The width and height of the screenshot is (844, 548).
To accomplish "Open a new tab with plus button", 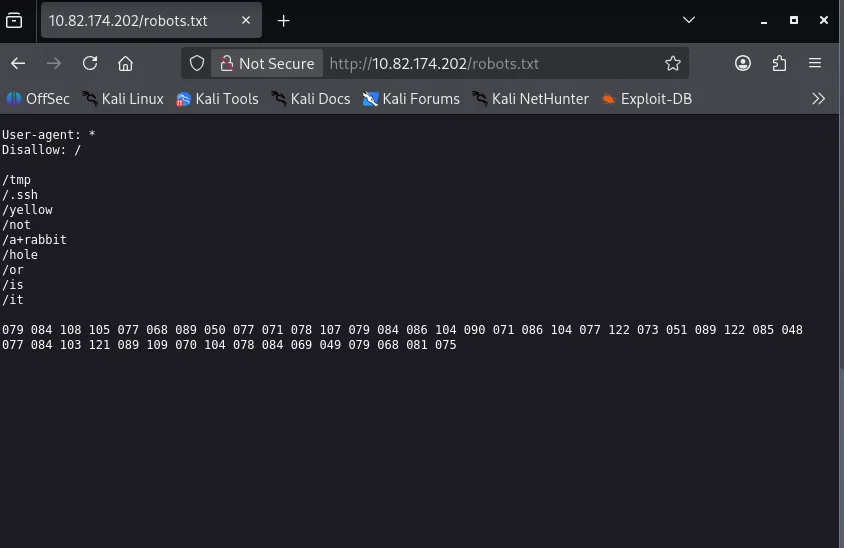I will click(x=283, y=20).
